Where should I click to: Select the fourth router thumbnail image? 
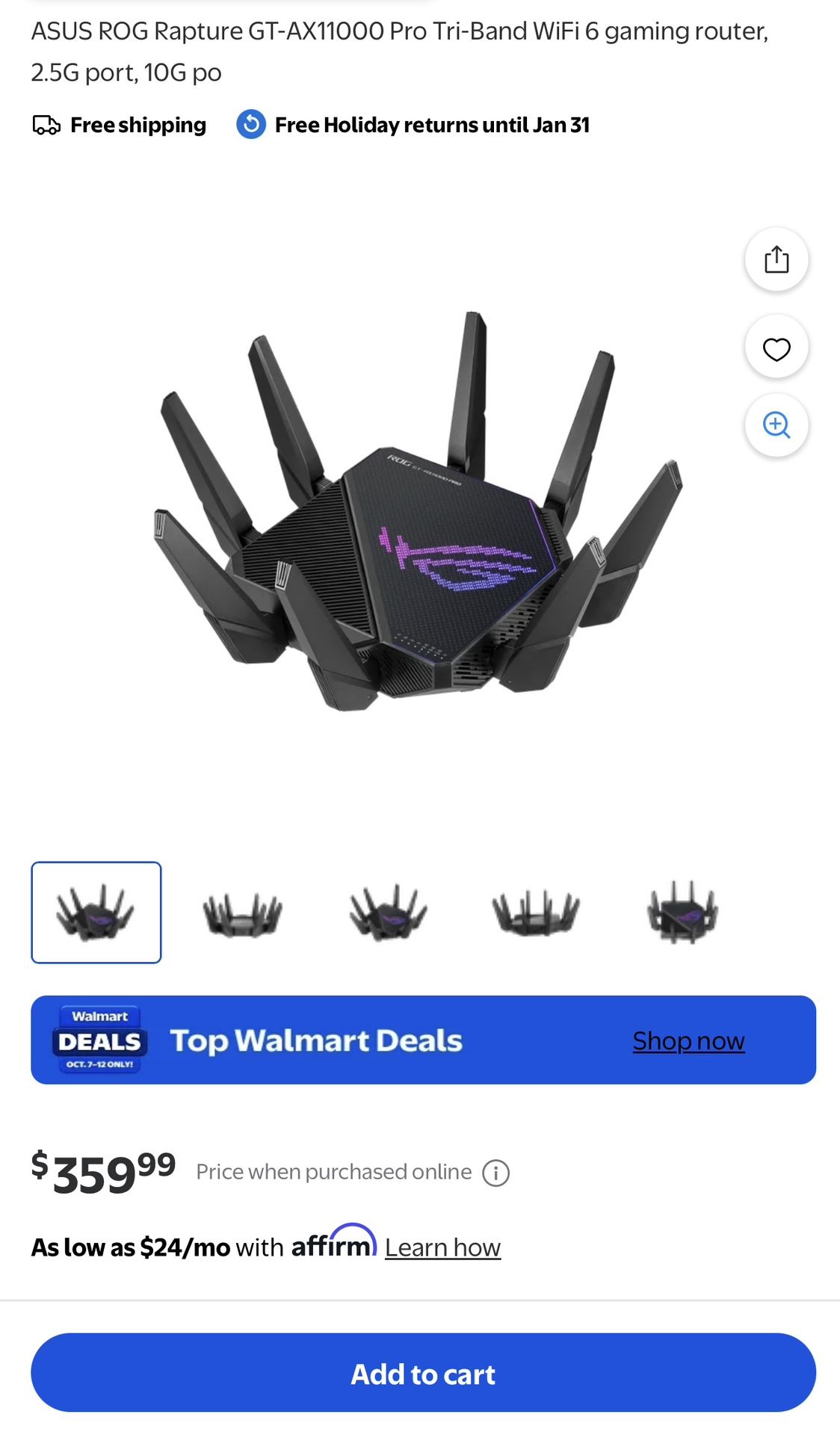click(x=535, y=913)
